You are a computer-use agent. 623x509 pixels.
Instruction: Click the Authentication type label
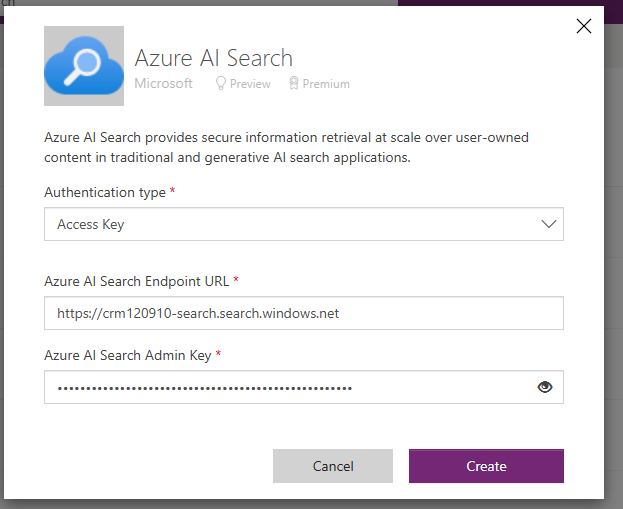pos(105,192)
